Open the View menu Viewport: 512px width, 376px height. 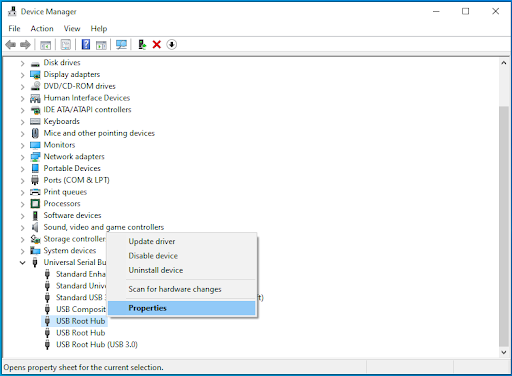tap(72, 29)
